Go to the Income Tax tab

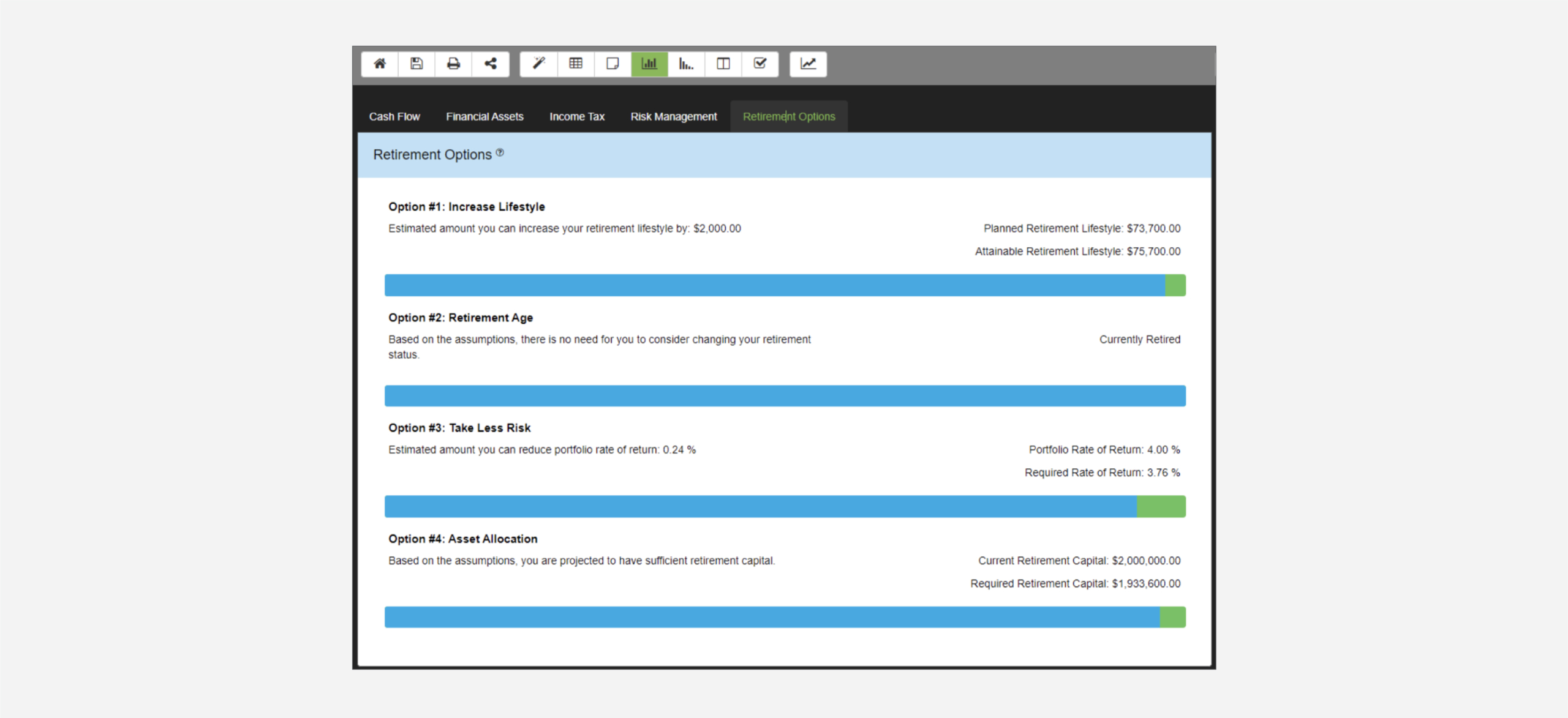click(577, 116)
